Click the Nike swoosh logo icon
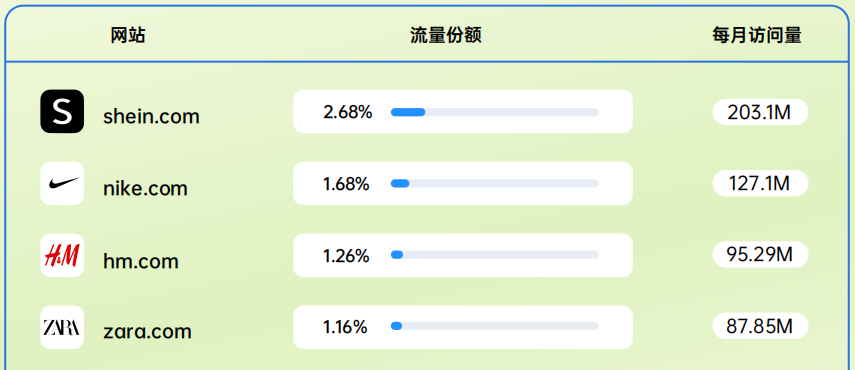Viewport: 855px width, 370px height. (62, 183)
